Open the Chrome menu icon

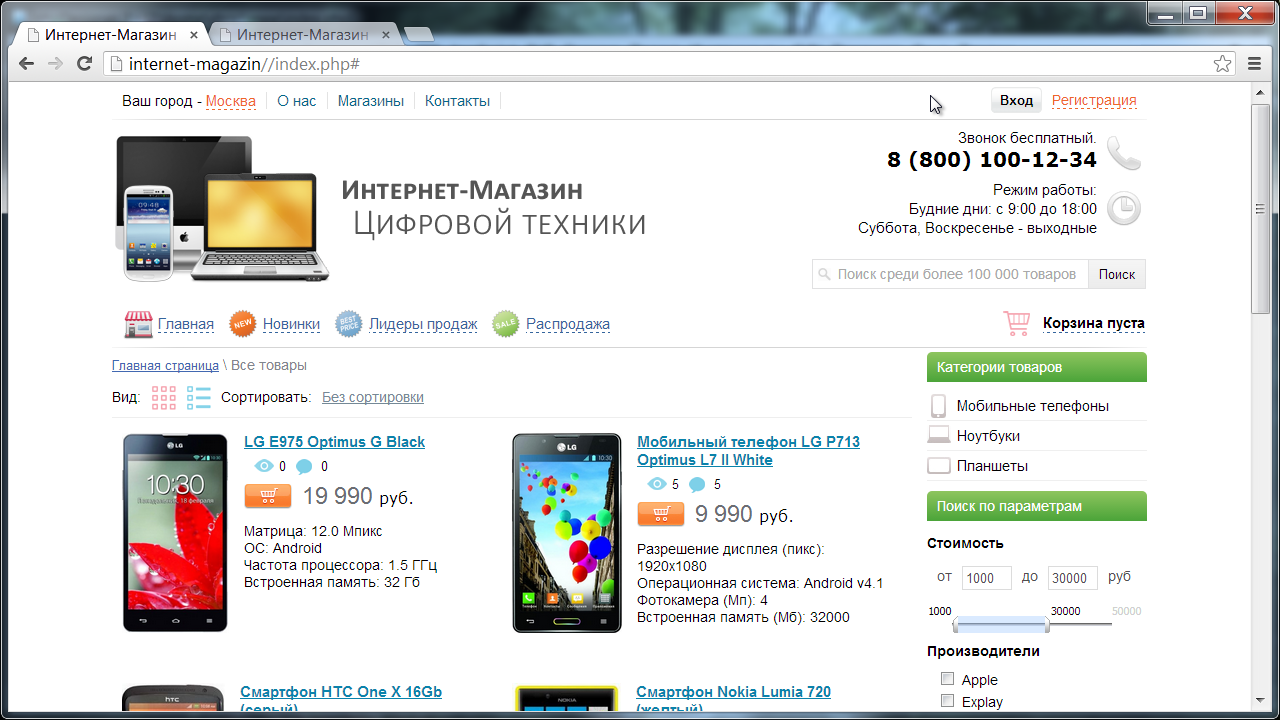point(1255,64)
